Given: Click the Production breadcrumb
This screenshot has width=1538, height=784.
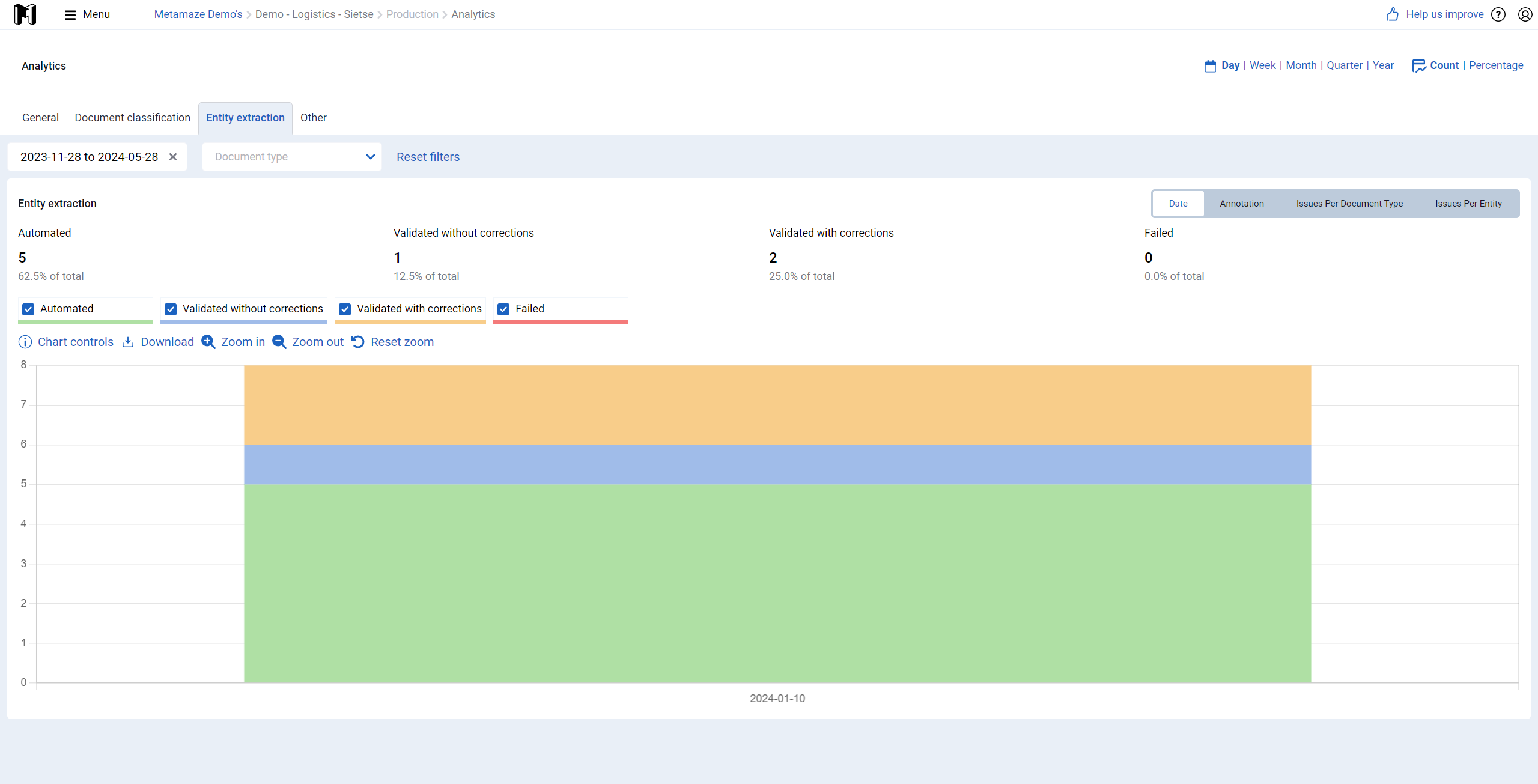Looking at the screenshot, I should (412, 14).
